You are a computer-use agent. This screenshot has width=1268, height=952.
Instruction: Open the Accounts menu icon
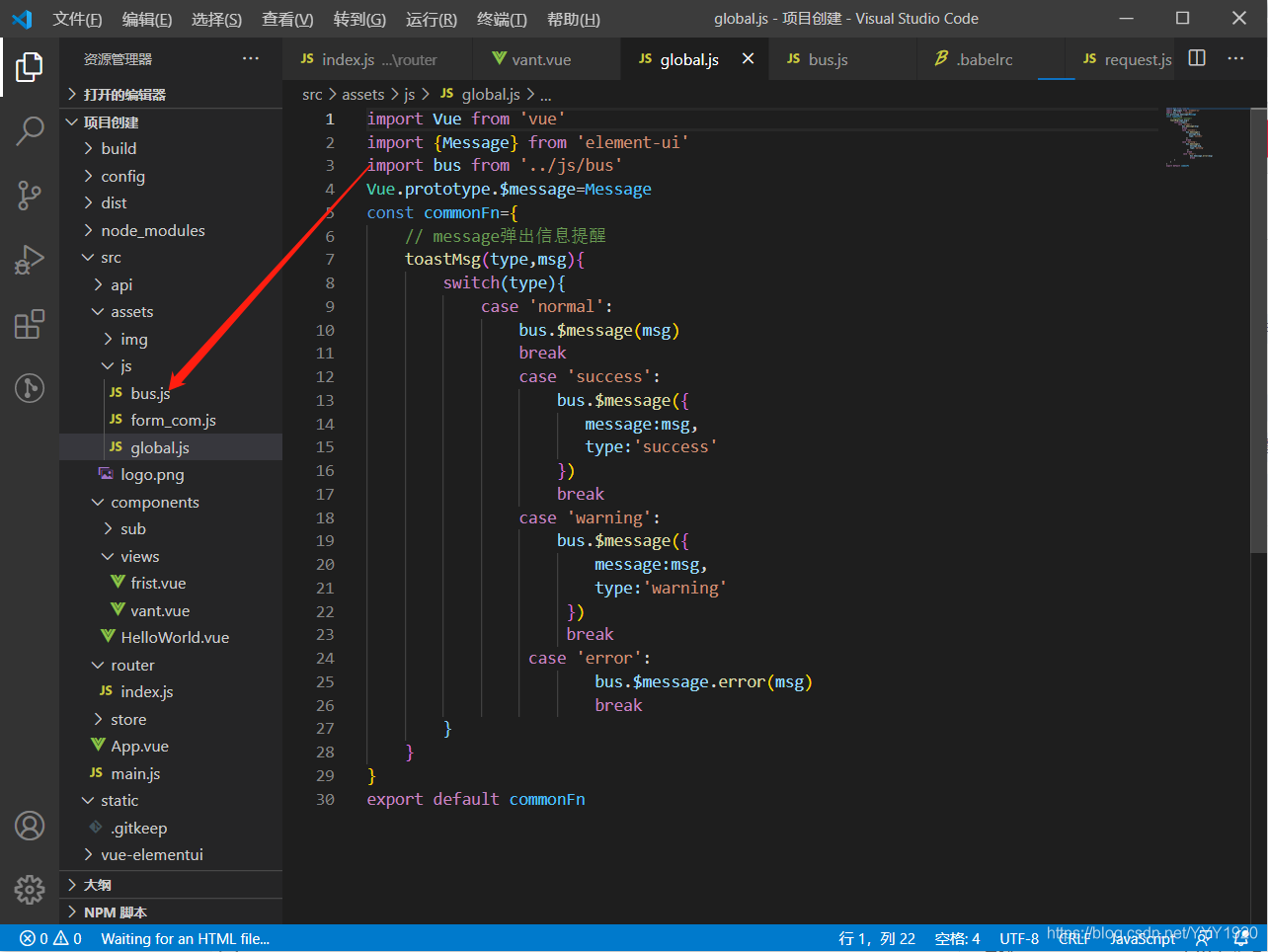(x=30, y=826)
